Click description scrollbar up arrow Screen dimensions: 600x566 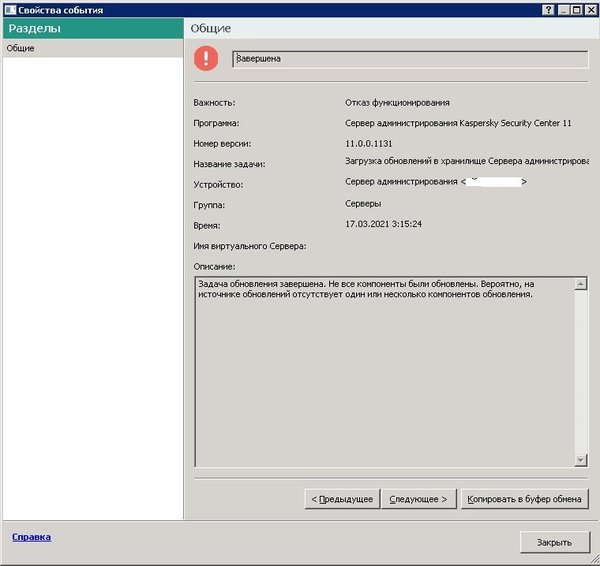click(580, 285)
